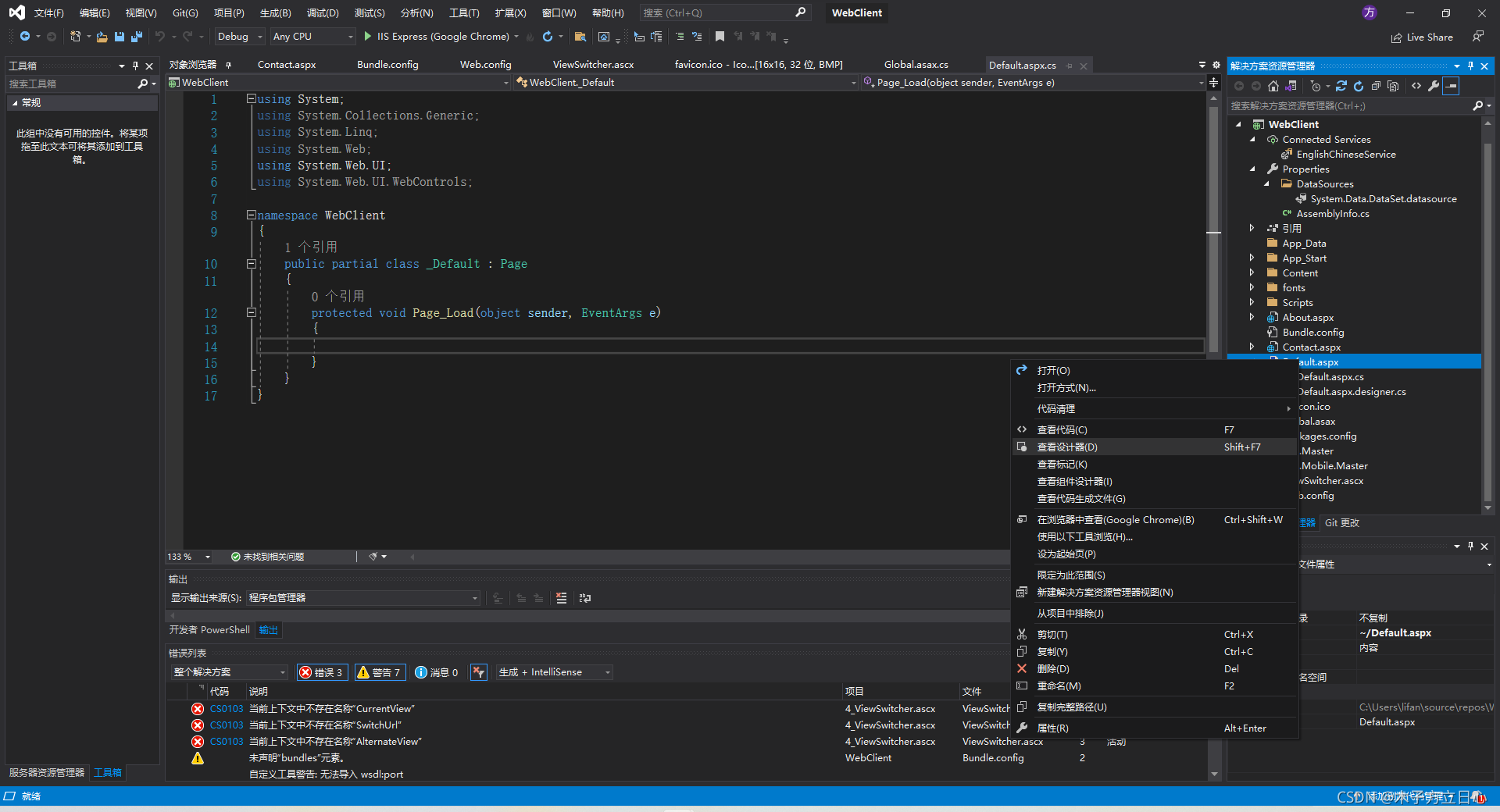Click the feedback icon beside Live Share
Screen dimensions: 1500x812
[x=1478, y=37]
